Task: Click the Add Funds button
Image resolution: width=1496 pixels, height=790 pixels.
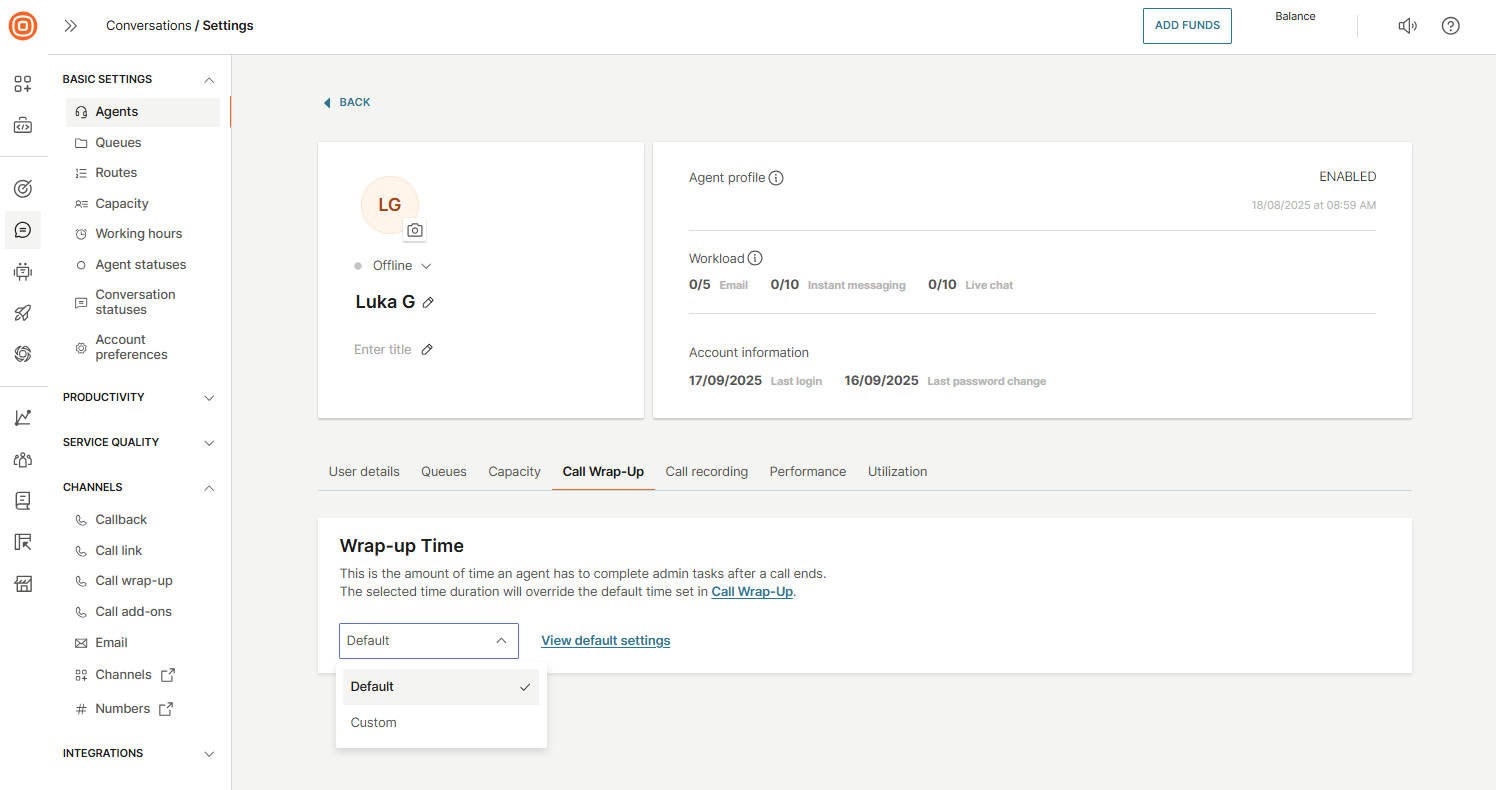Action: point(1186,26)
